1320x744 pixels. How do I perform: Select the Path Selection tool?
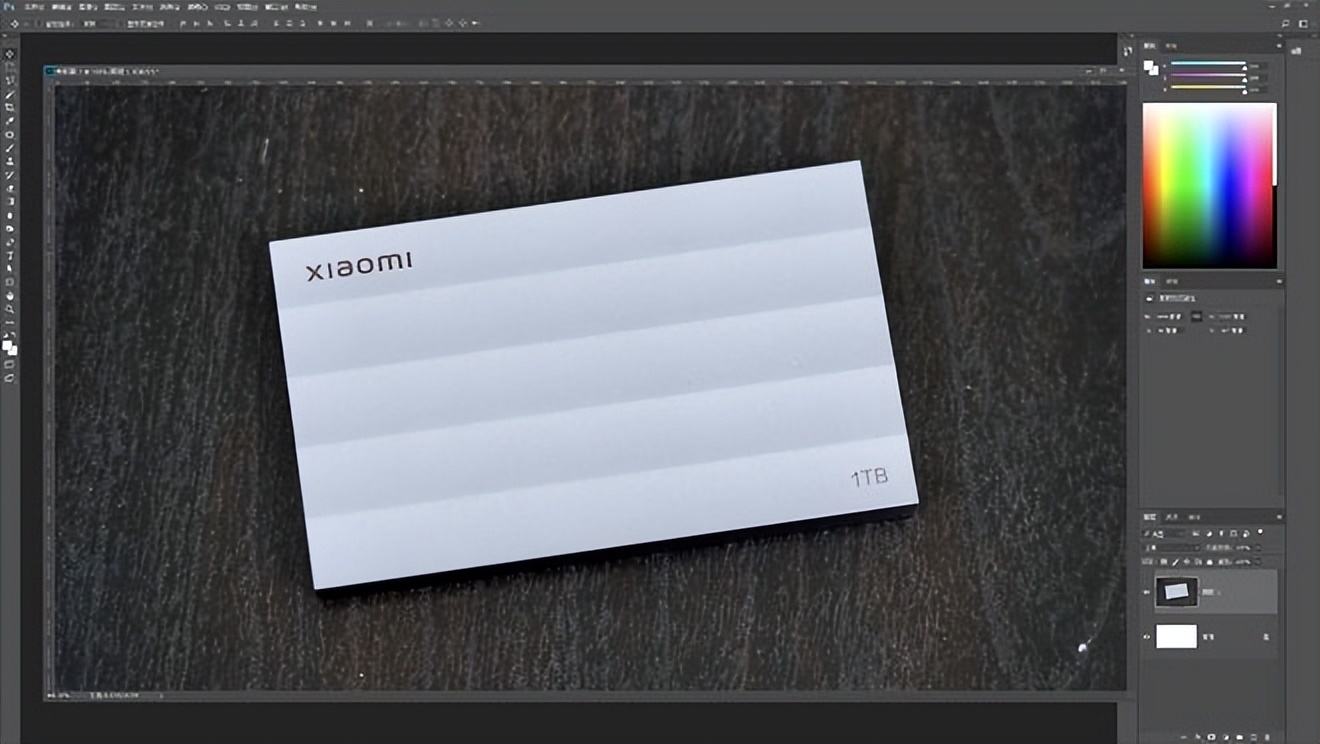point(10,269)
